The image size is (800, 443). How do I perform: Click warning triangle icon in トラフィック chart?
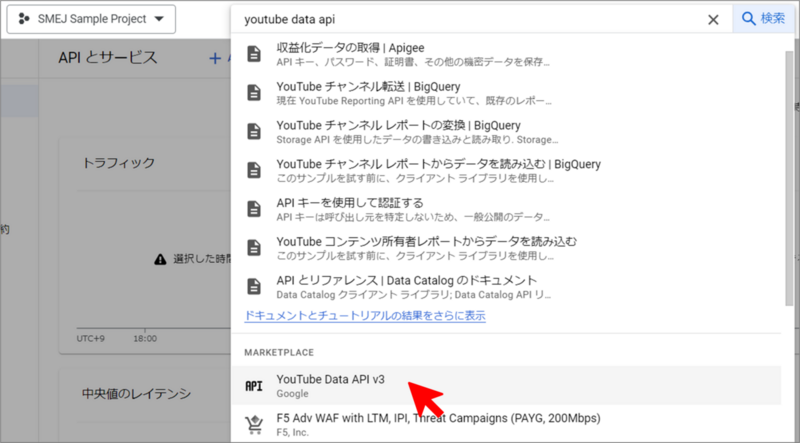pyautogui.click(x=160, y=259)
